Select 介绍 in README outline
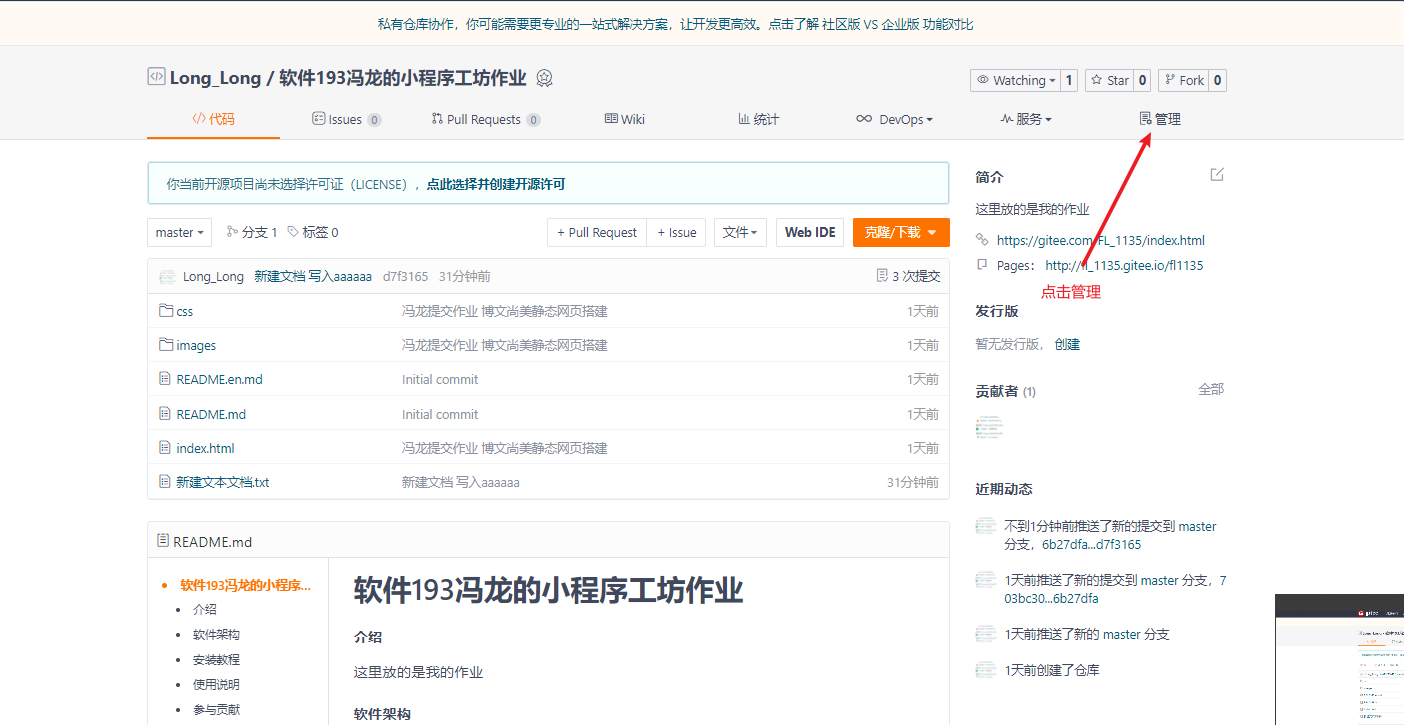This screenshot has width=1404, height=725. pos(204,609)
